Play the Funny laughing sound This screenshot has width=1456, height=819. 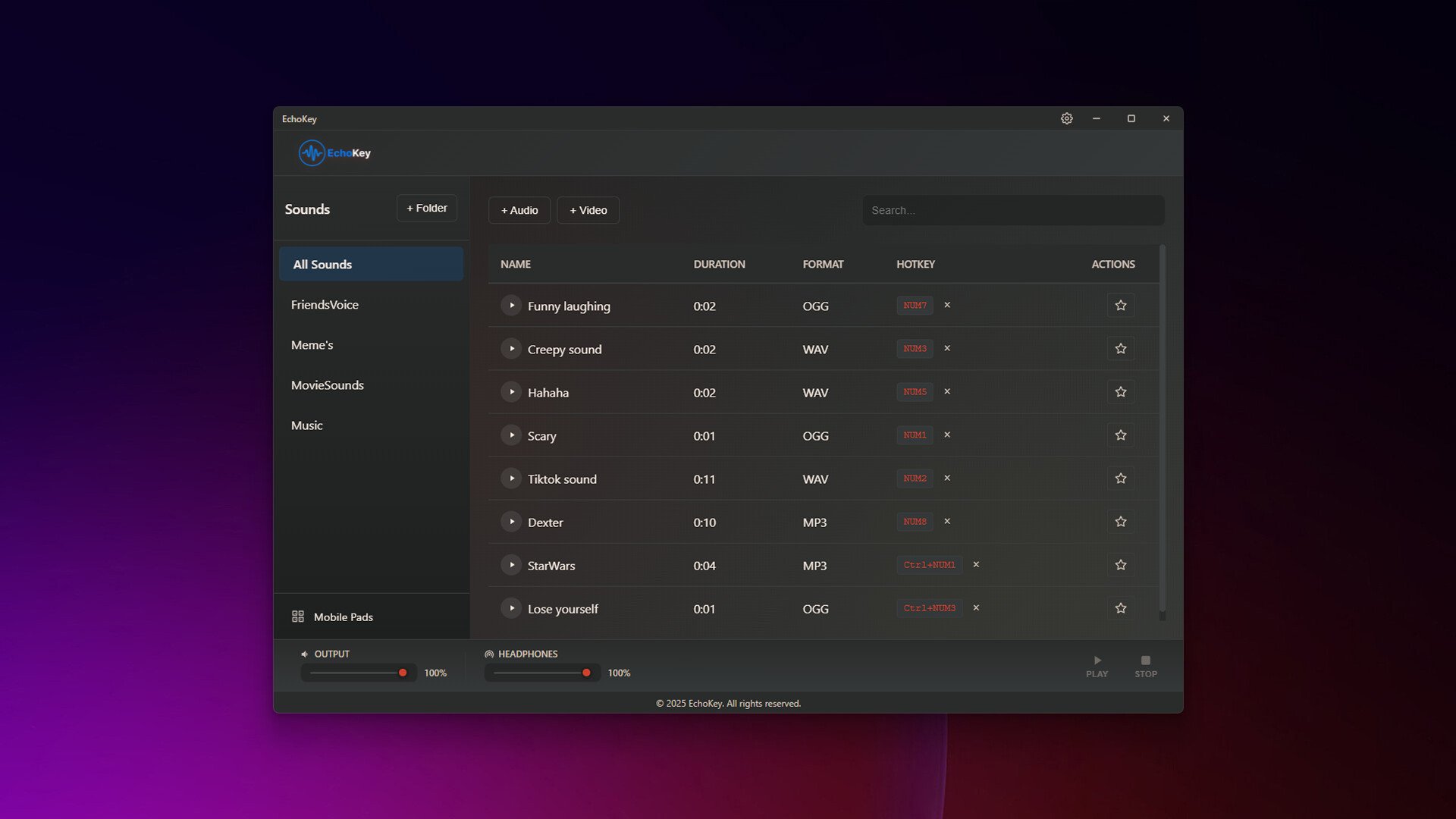click(511, 306)
